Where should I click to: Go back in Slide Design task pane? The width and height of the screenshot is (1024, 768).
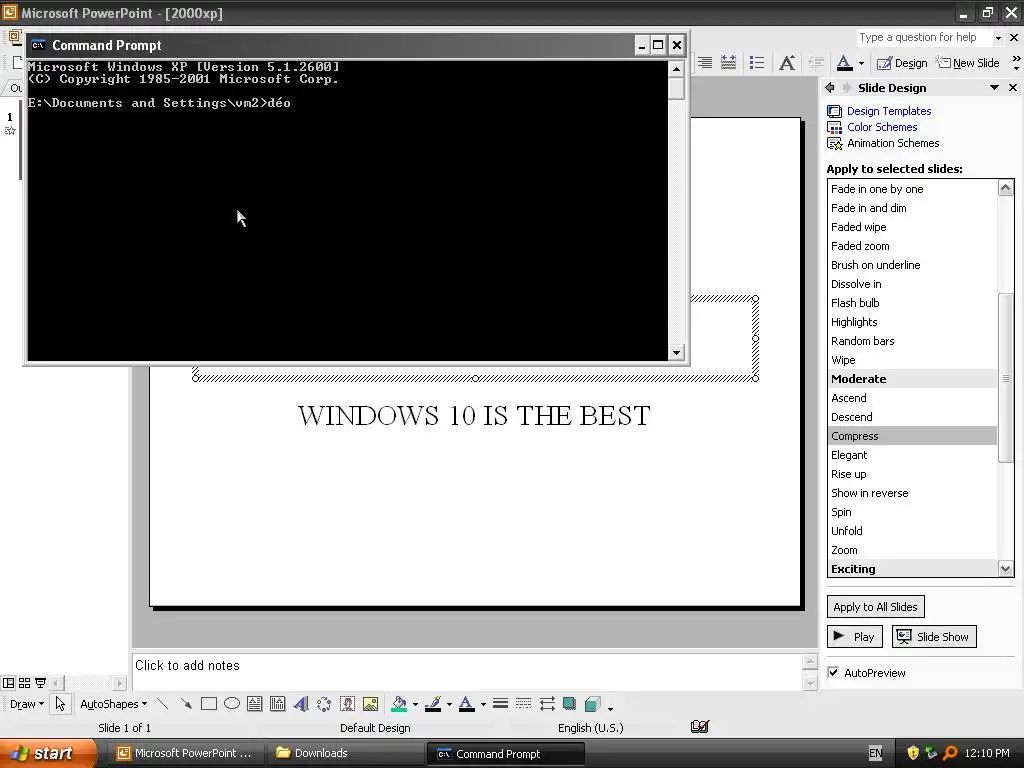pyautogui.click(x=829, y=88)
